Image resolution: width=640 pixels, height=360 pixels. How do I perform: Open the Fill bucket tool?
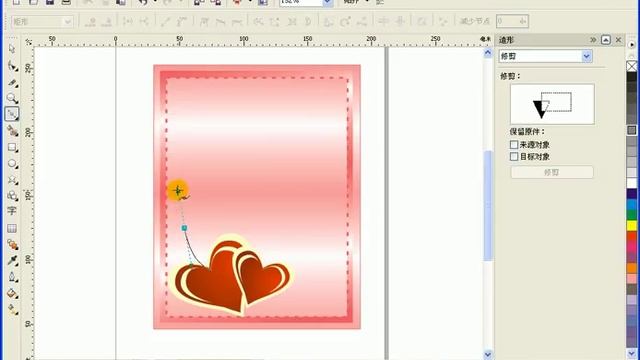pyautogui.click(x=12, y=293)
